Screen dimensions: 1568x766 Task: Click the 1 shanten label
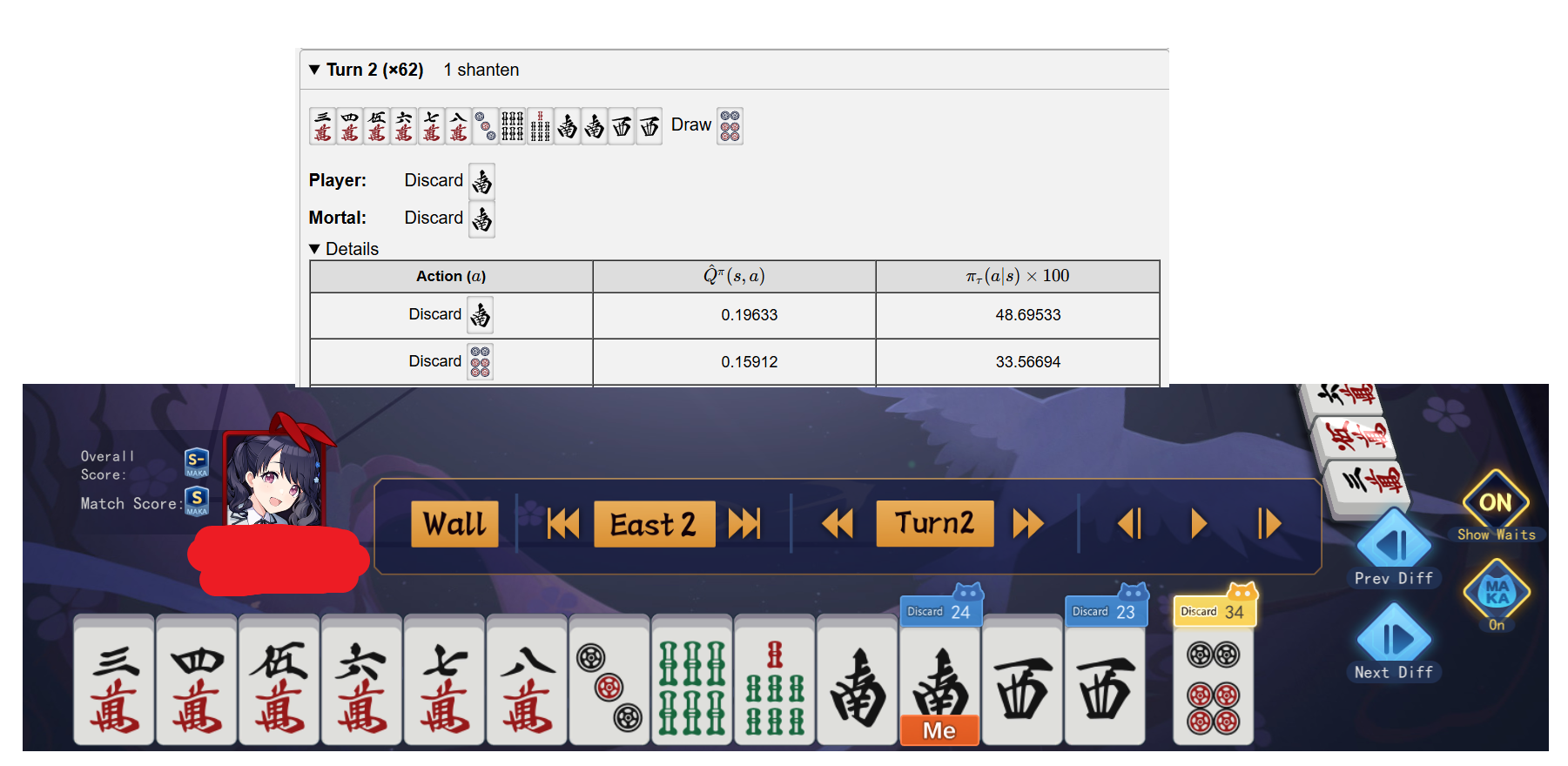coord(481,70)
